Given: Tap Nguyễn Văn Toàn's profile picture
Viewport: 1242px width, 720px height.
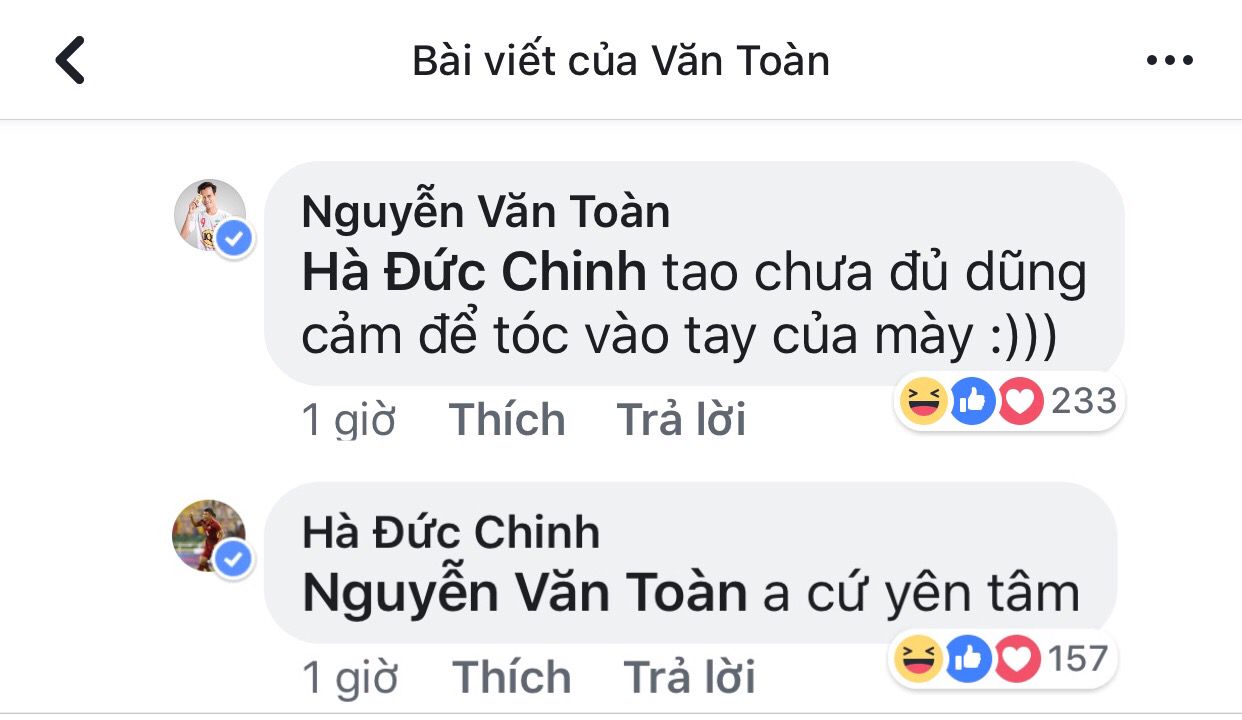Looking at the screenshot, I should [x=209, y=215].
